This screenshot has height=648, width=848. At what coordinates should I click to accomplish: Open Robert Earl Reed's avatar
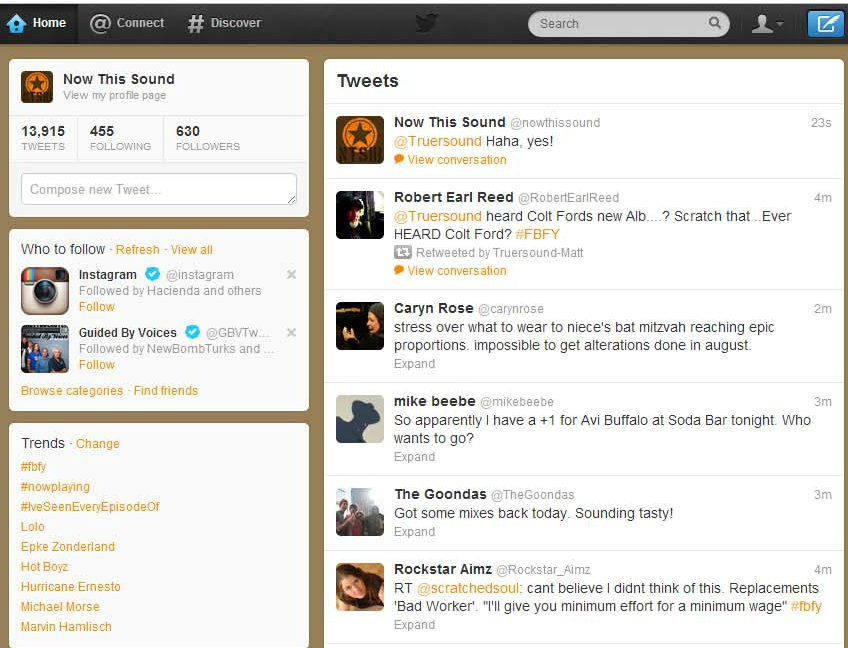coord(360,215)
